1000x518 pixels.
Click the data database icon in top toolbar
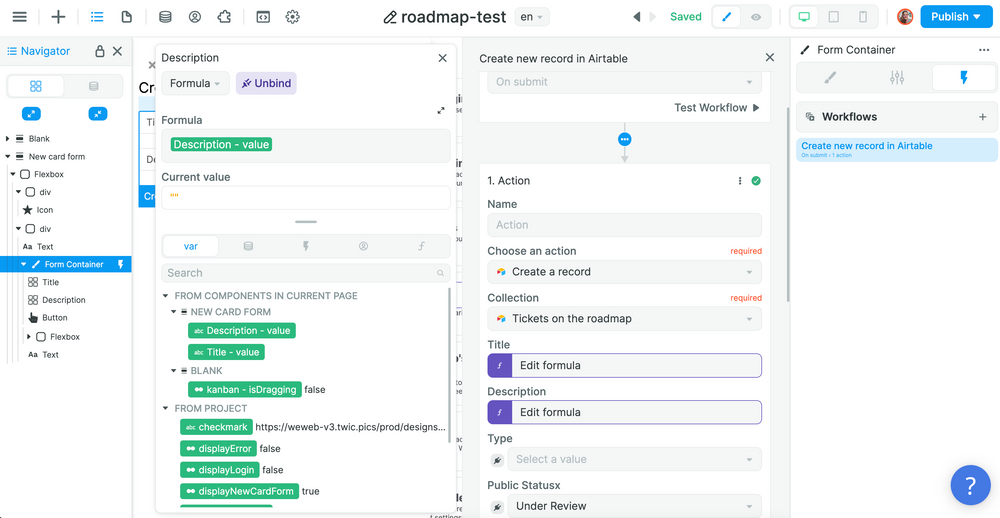[x=165, y=17]
